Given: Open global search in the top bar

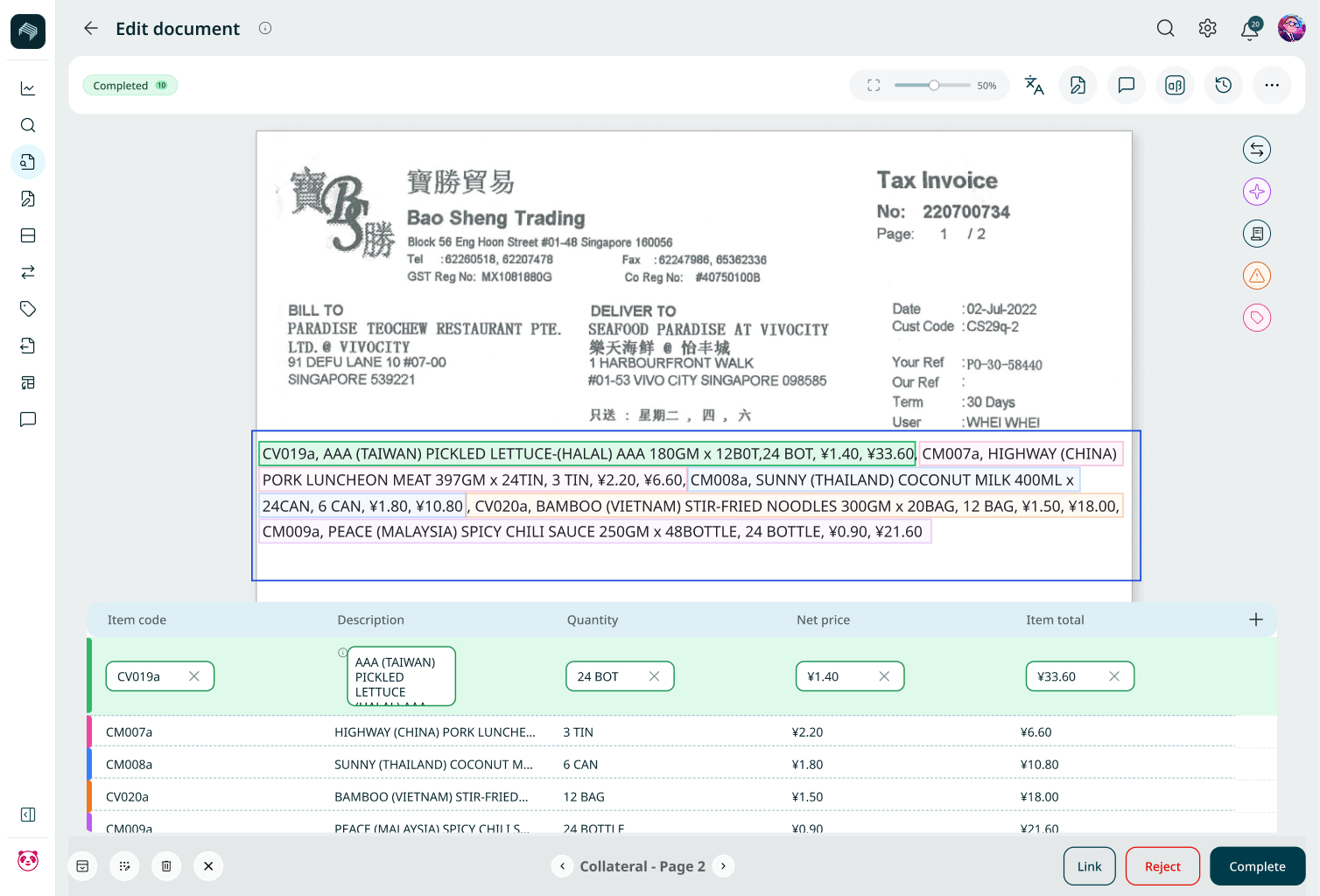Looking at the screenshot, I should click(x=1166, y=29).
